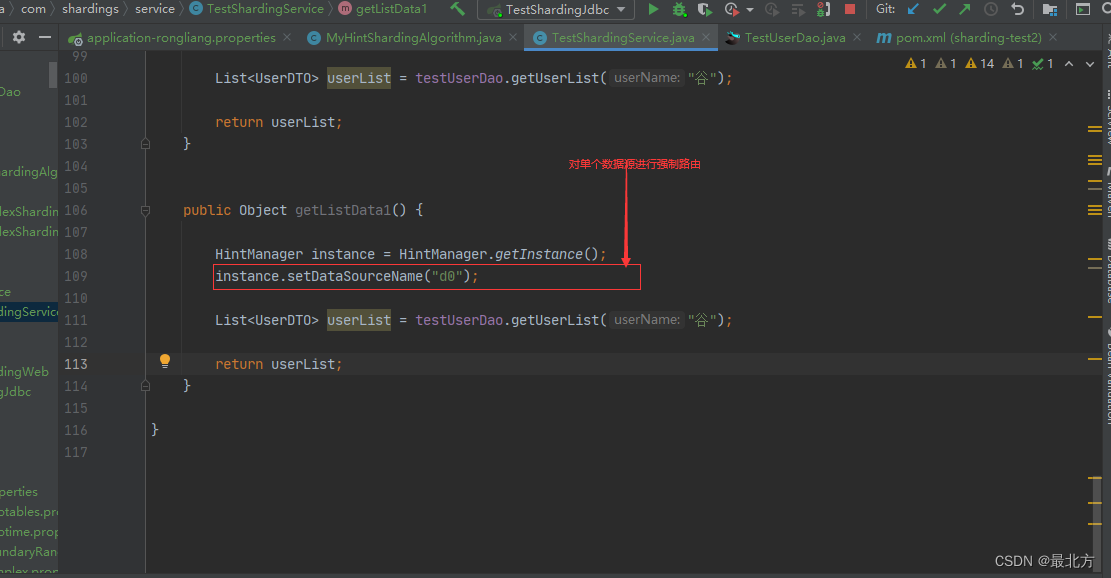The image size is (1111, 578).
Task: Commit changes using the green Git checkmark
Action: pyautogui.click(x=939, y=9)
